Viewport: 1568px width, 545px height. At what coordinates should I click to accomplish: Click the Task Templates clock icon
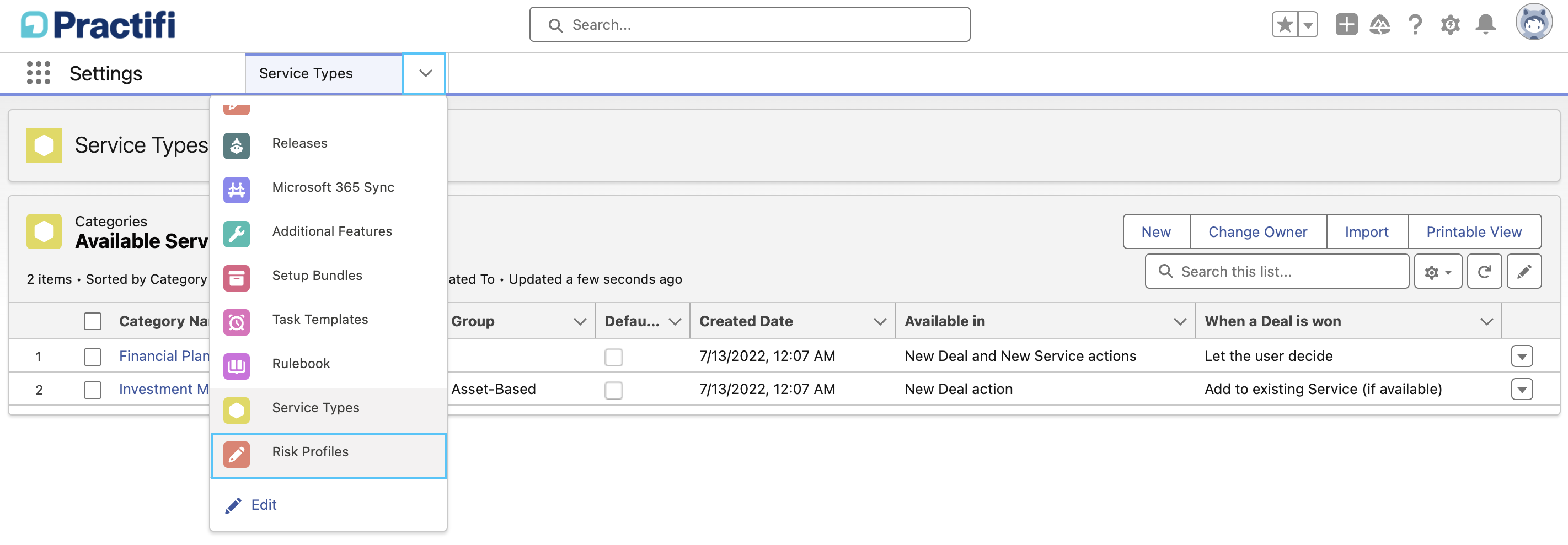pos(236,322)
